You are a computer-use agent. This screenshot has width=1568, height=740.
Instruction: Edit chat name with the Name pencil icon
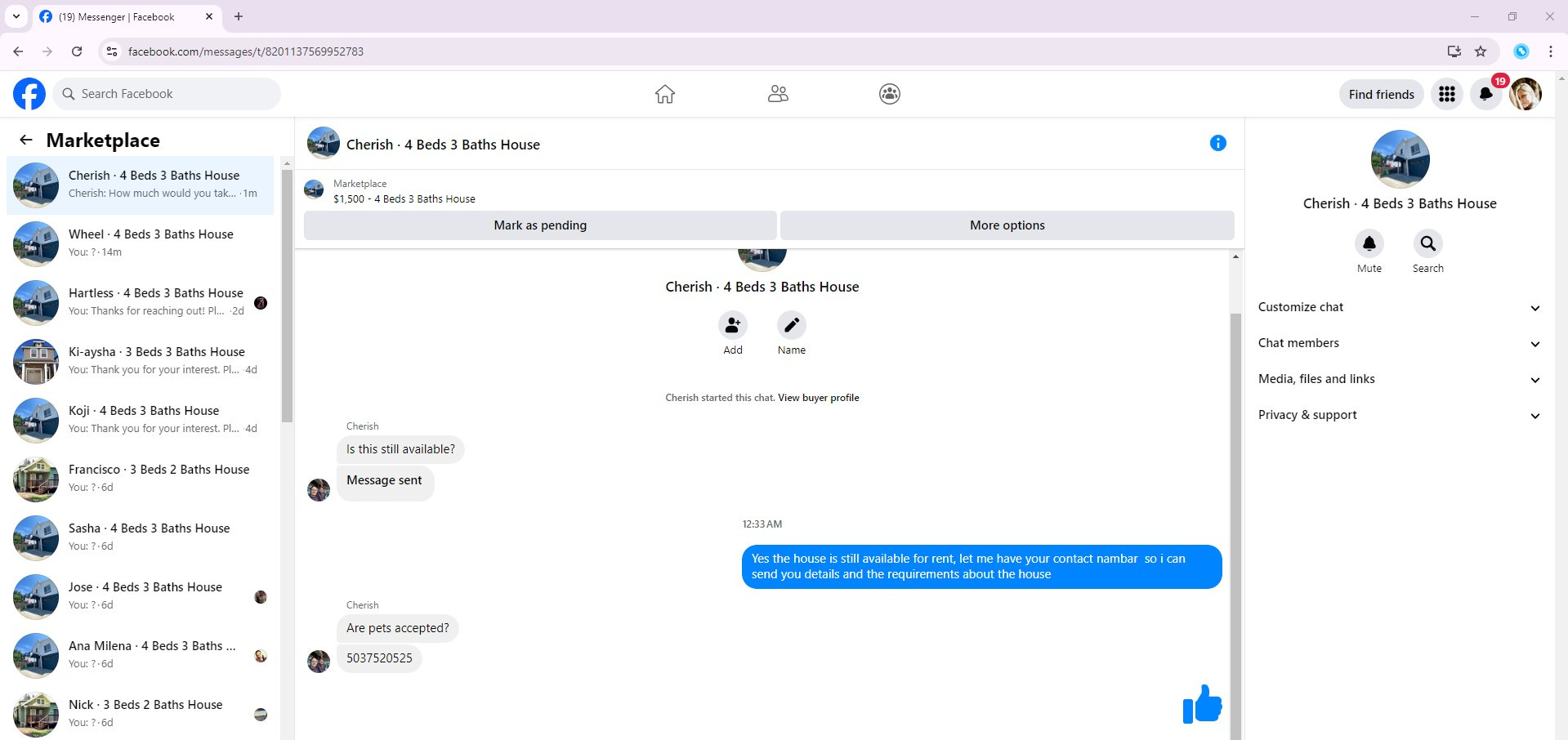pos(792,325)
